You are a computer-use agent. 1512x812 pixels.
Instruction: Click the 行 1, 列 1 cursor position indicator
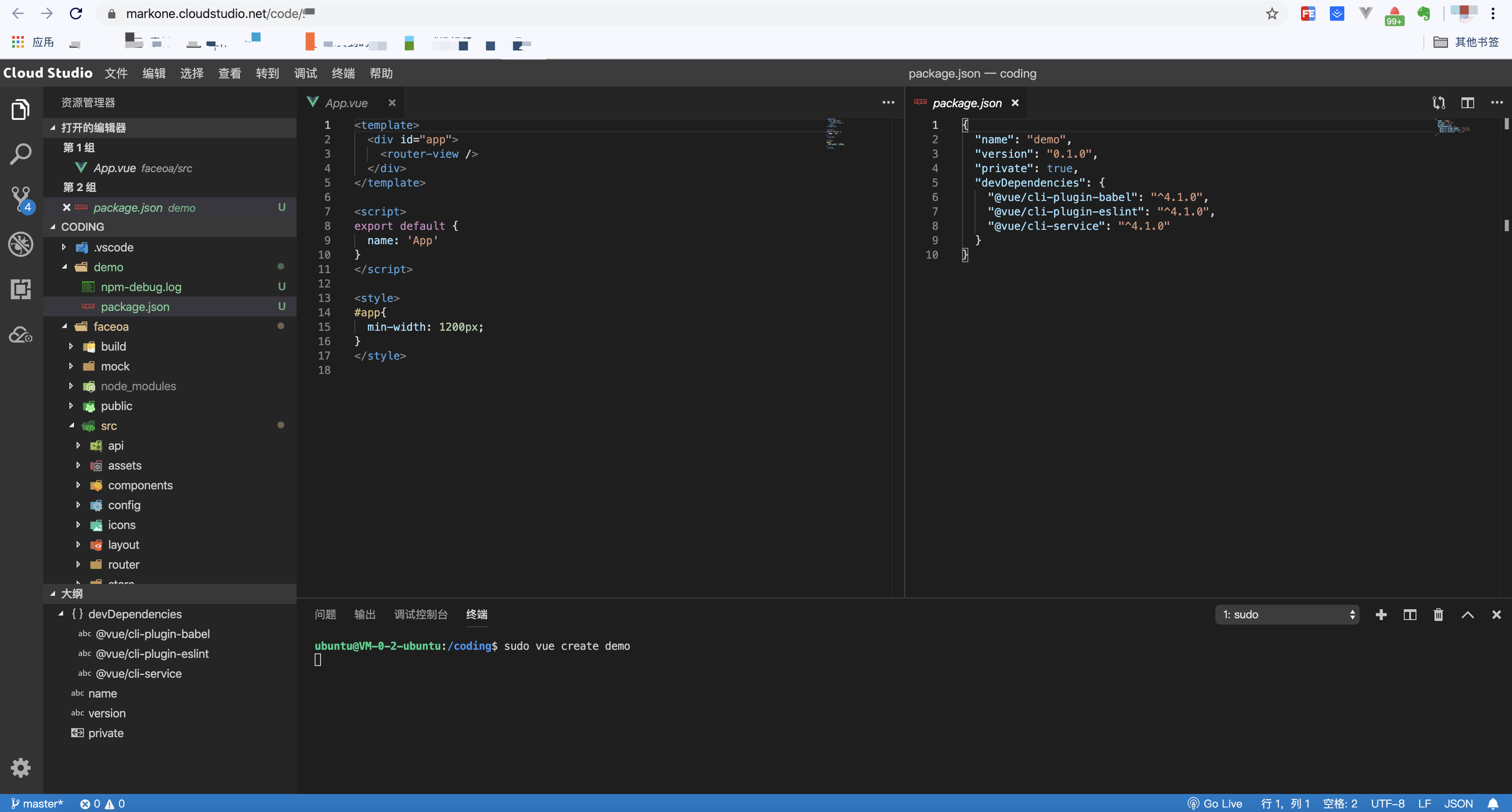(x=1285, y=803)
